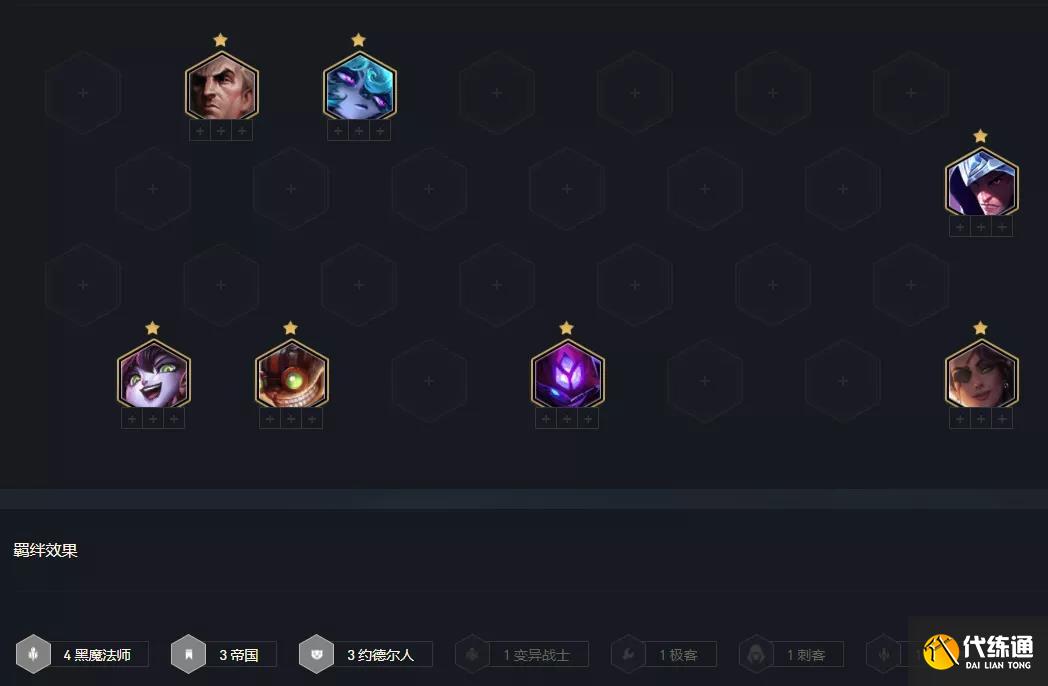The width and height of the screenshot is (1048, 686).
Task: Select the 3 约德尔人 trait label
Action: click(x=381, y=655)
